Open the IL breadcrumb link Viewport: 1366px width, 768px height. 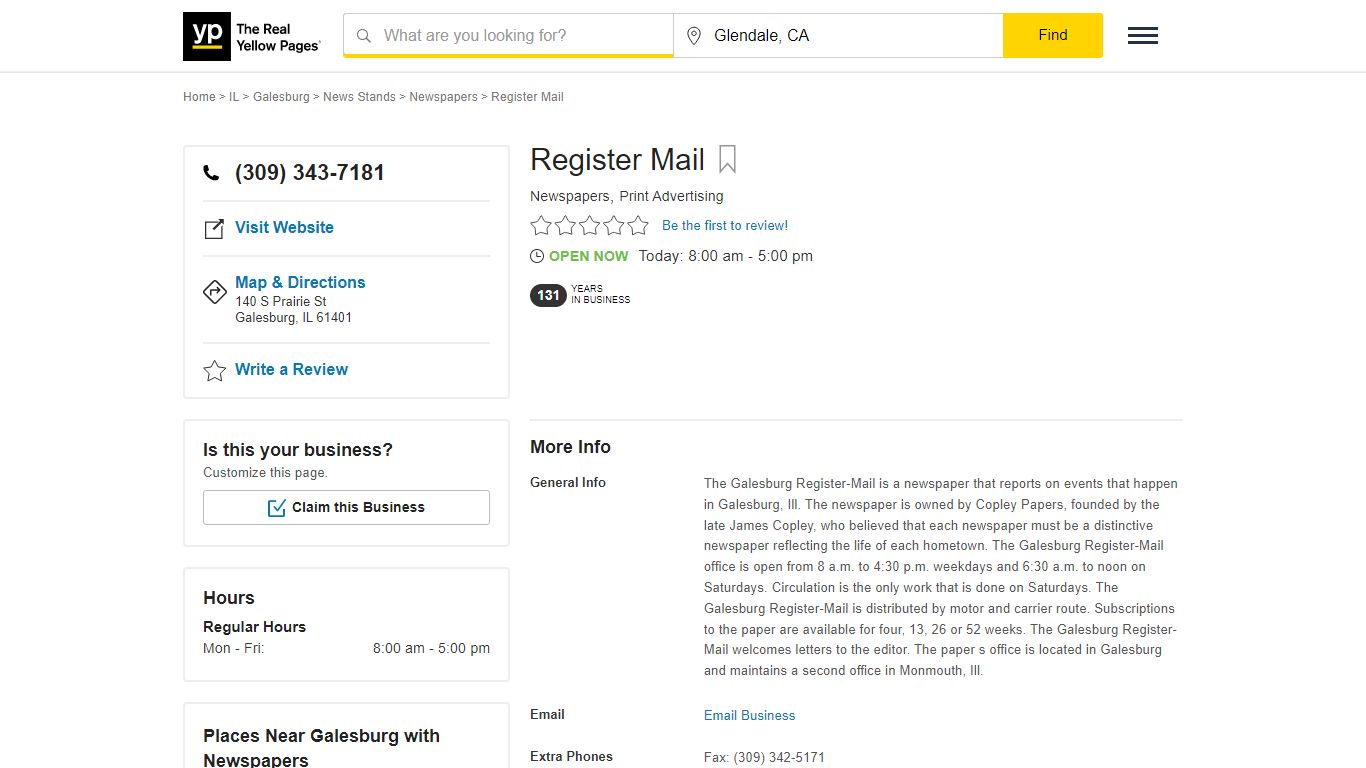point(234,97)
